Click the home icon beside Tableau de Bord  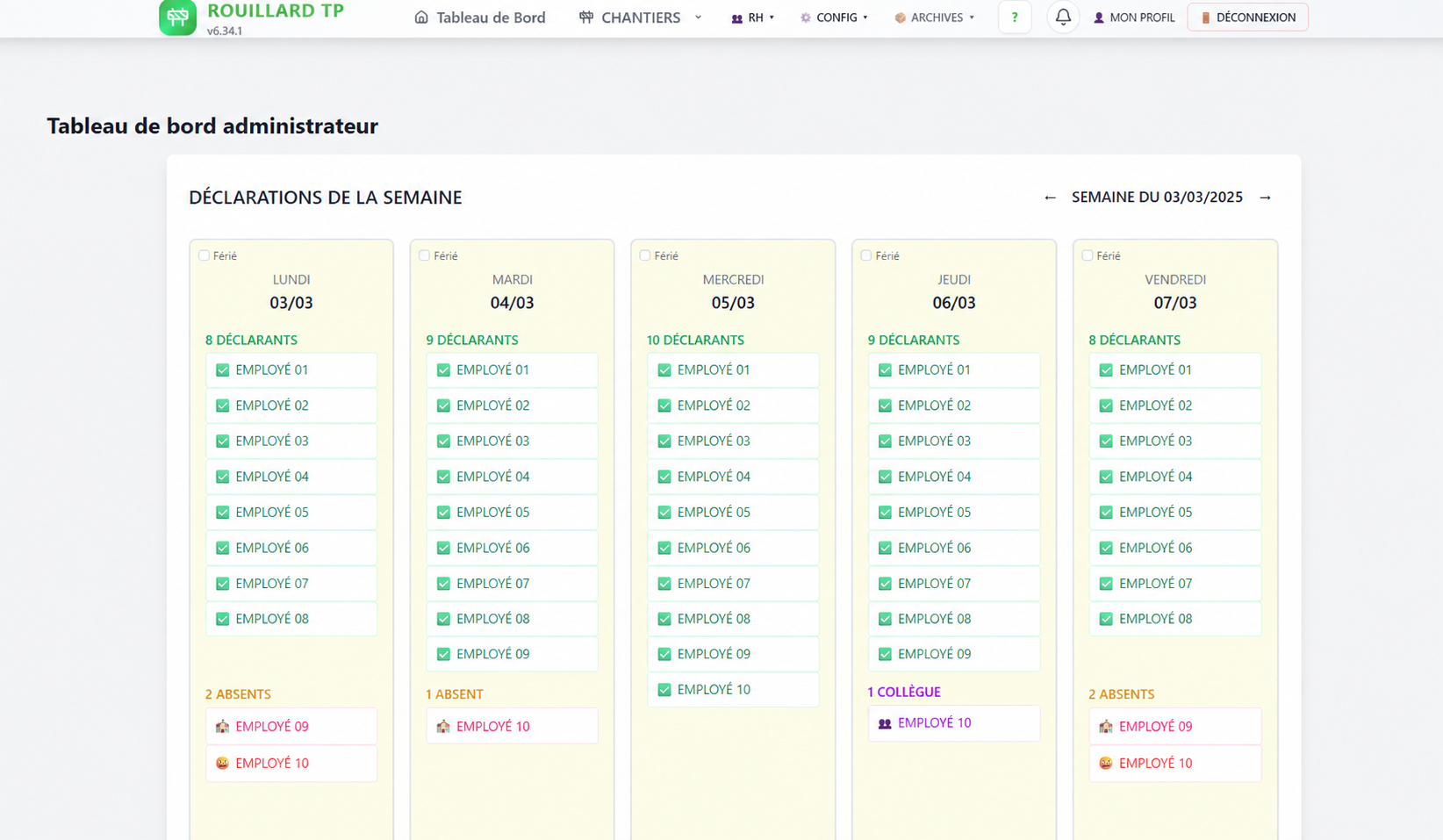coord(421,18)
